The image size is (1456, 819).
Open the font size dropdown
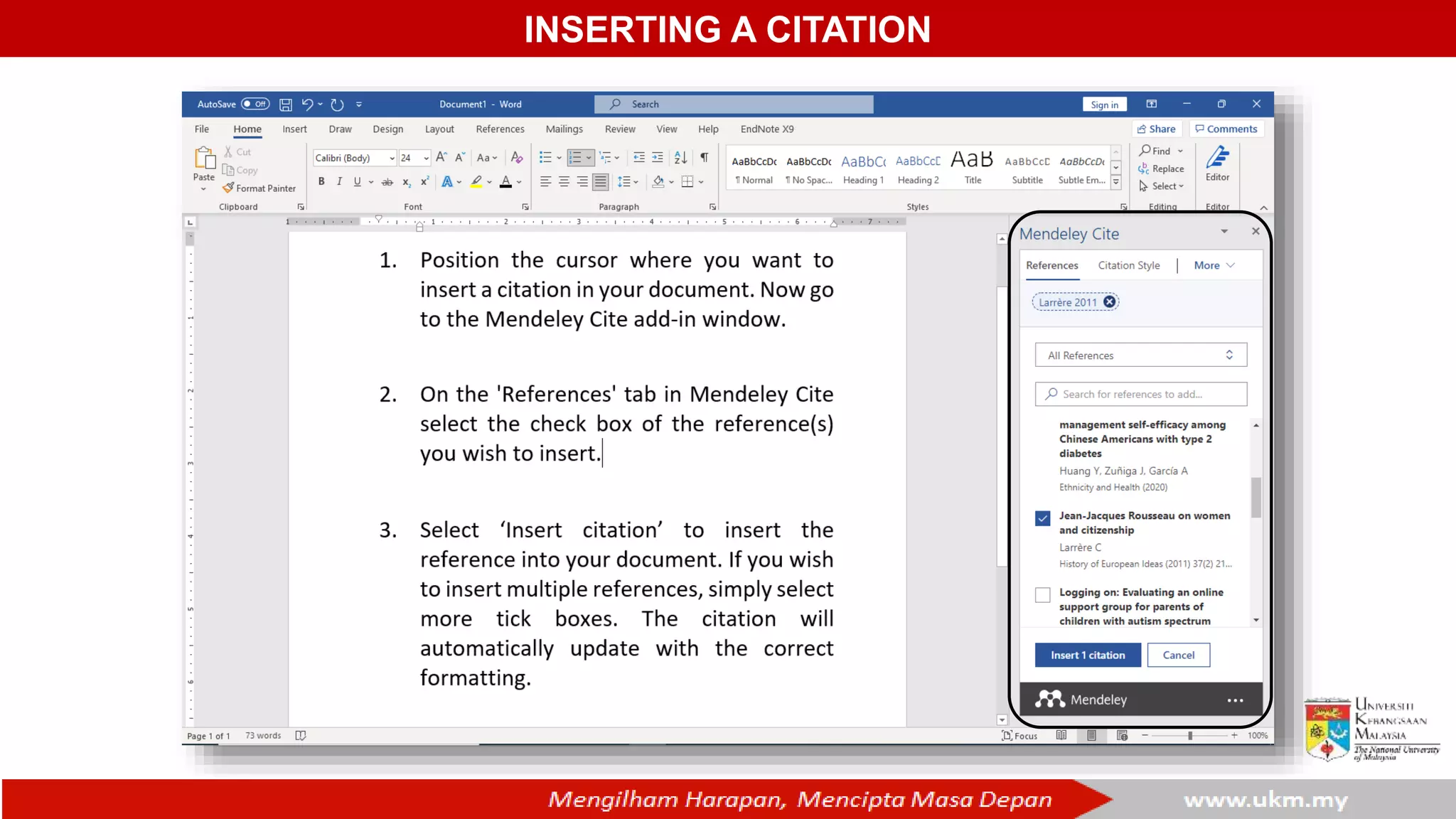coord(426,158)
